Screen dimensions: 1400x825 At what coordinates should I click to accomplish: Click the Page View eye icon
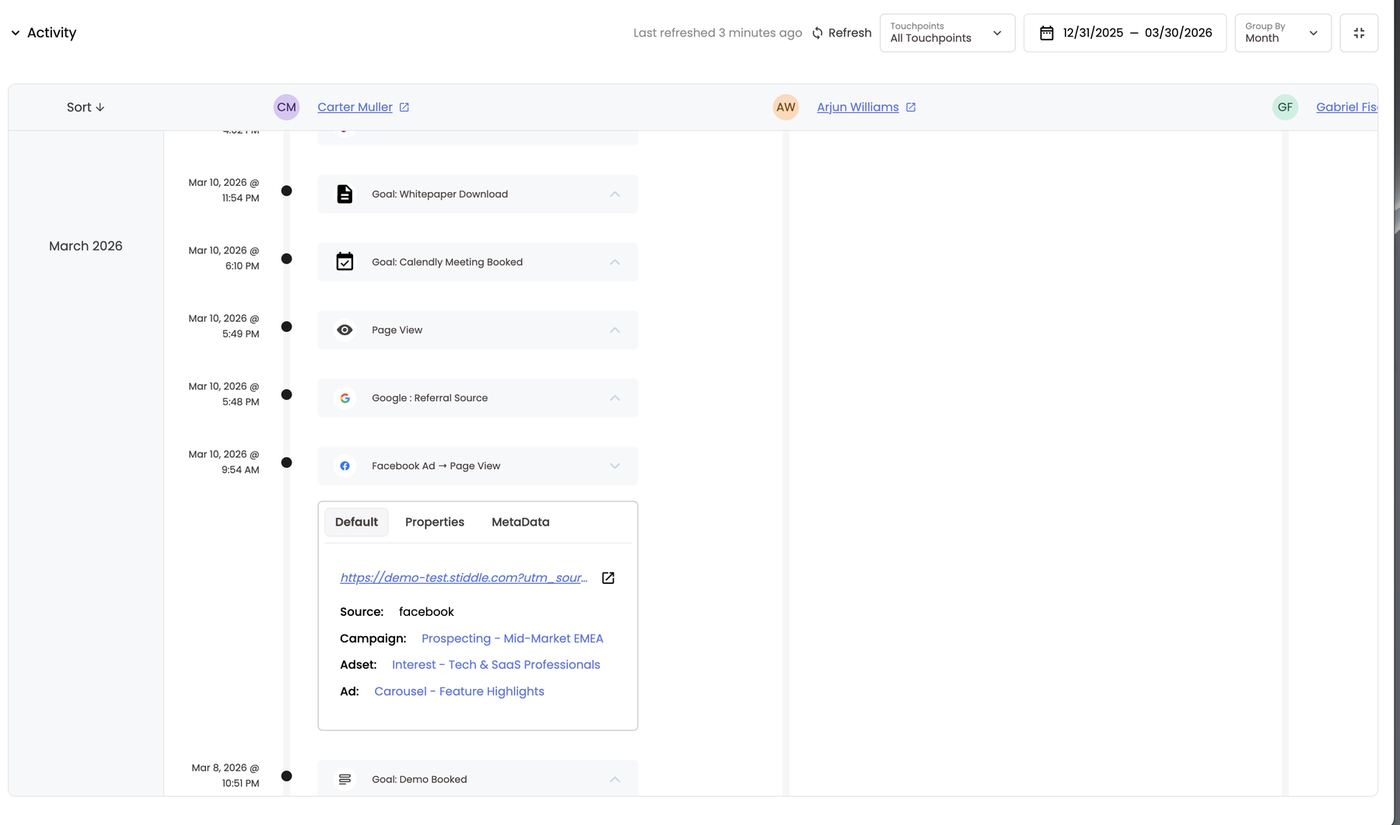coord(345,330)
